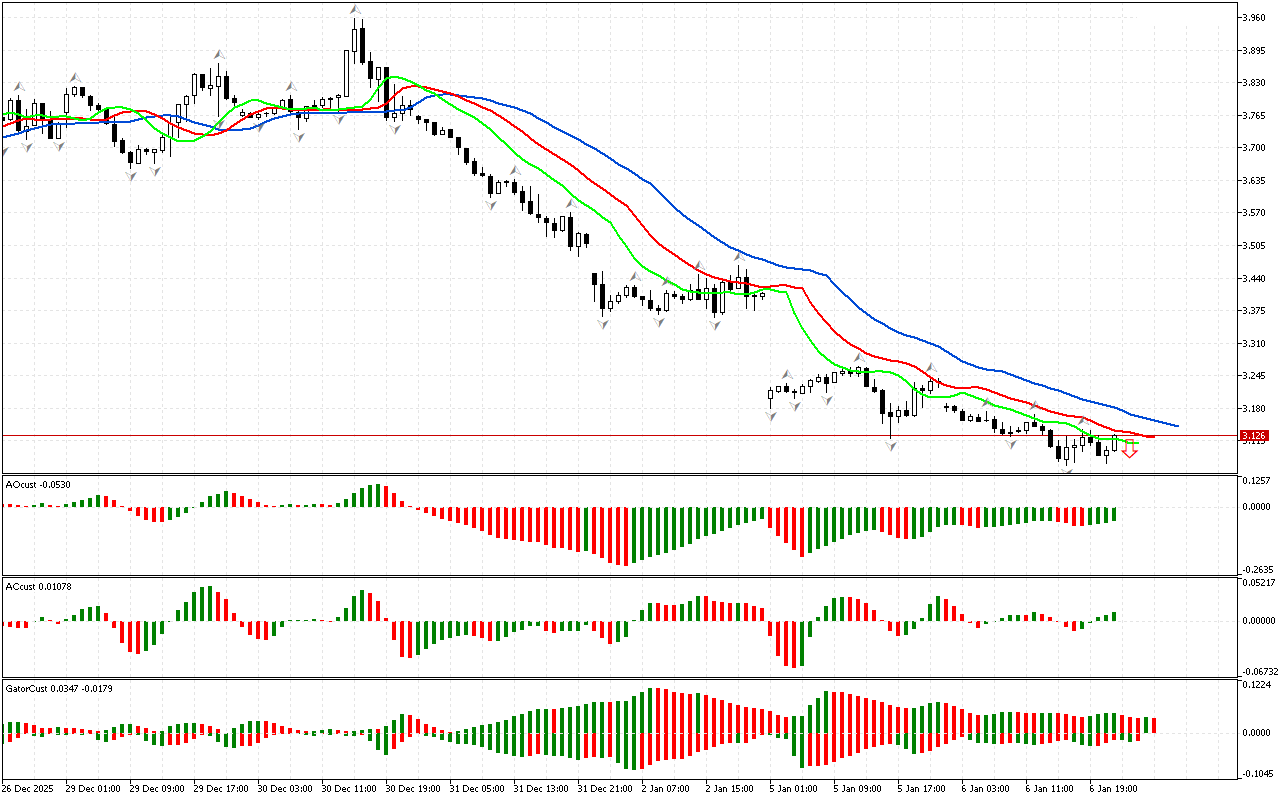This screenshot has width=1280, height=800.
Task: Click the tallest candle at the chart peak
Action: 355,40
